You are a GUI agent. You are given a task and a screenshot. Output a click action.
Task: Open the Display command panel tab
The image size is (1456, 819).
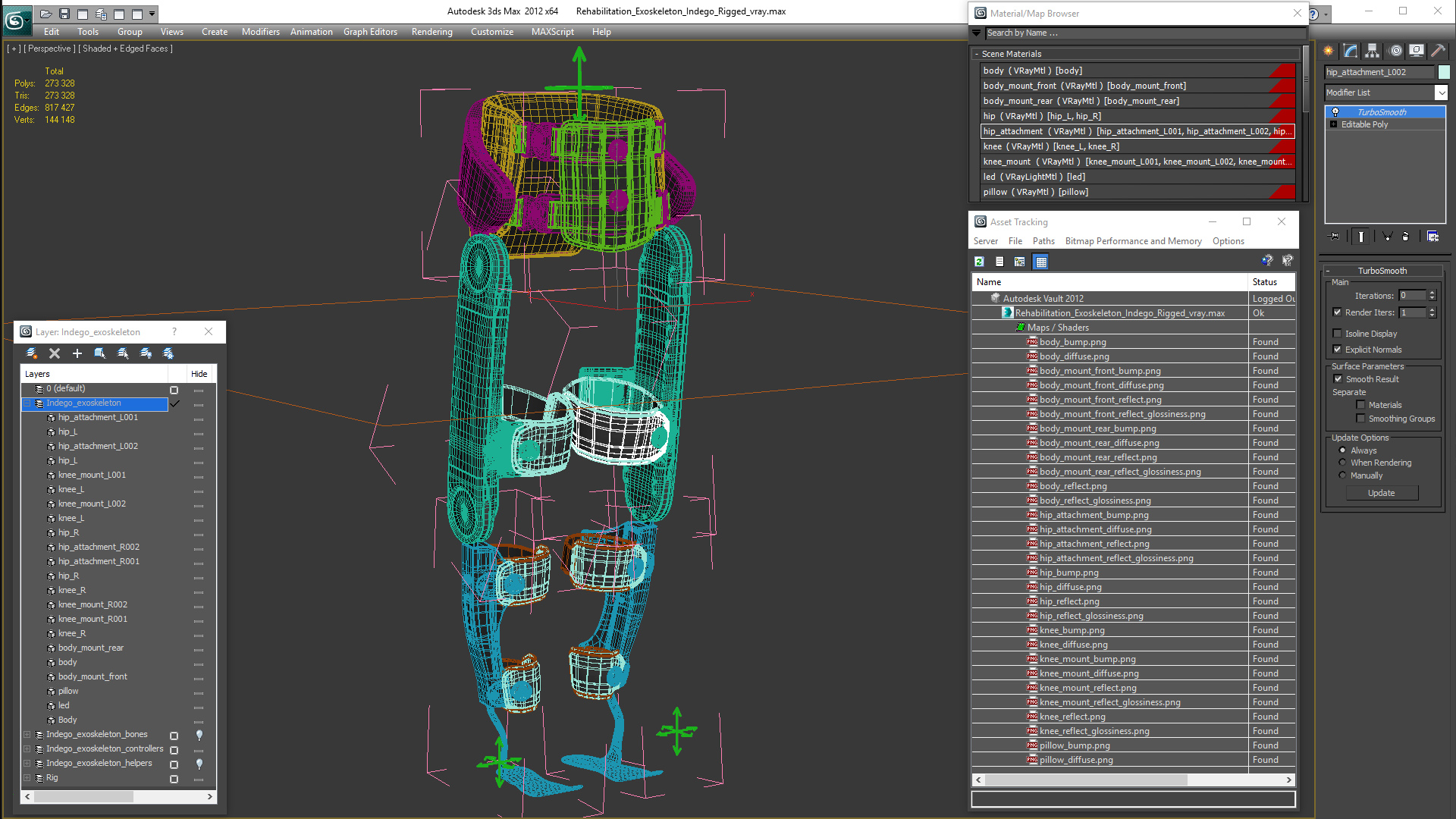click(1417, 51)
